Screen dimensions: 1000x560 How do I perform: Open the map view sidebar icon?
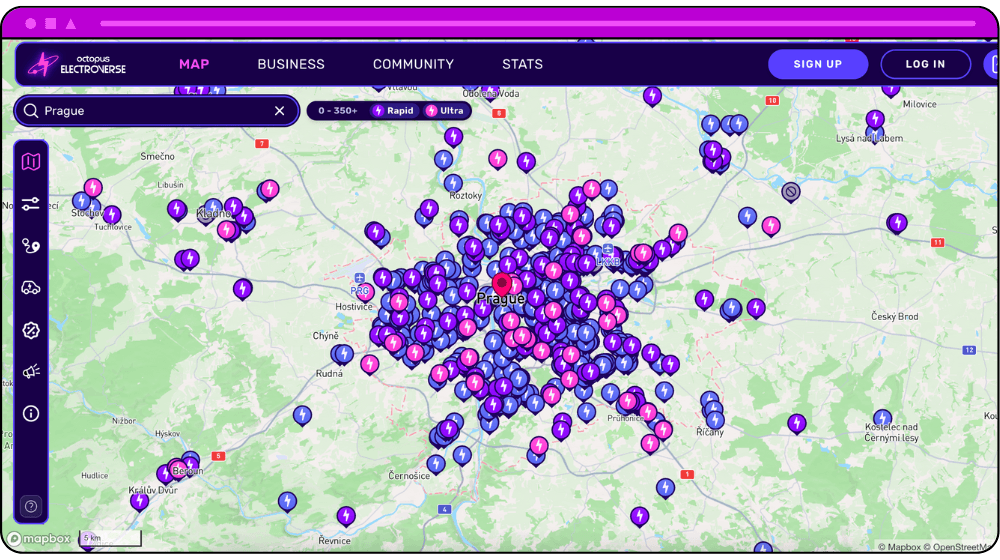(31, 162)
